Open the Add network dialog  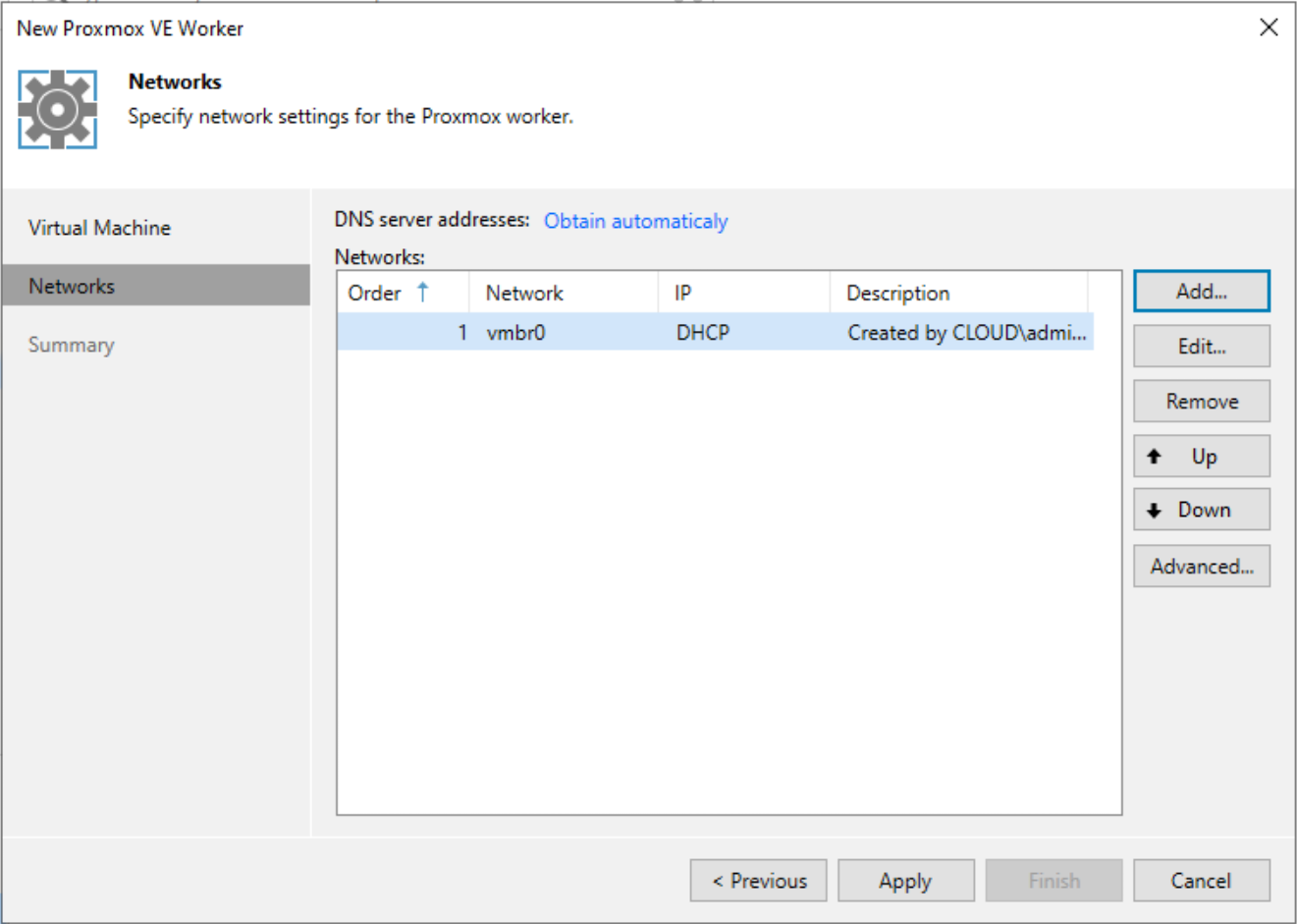1201,291
